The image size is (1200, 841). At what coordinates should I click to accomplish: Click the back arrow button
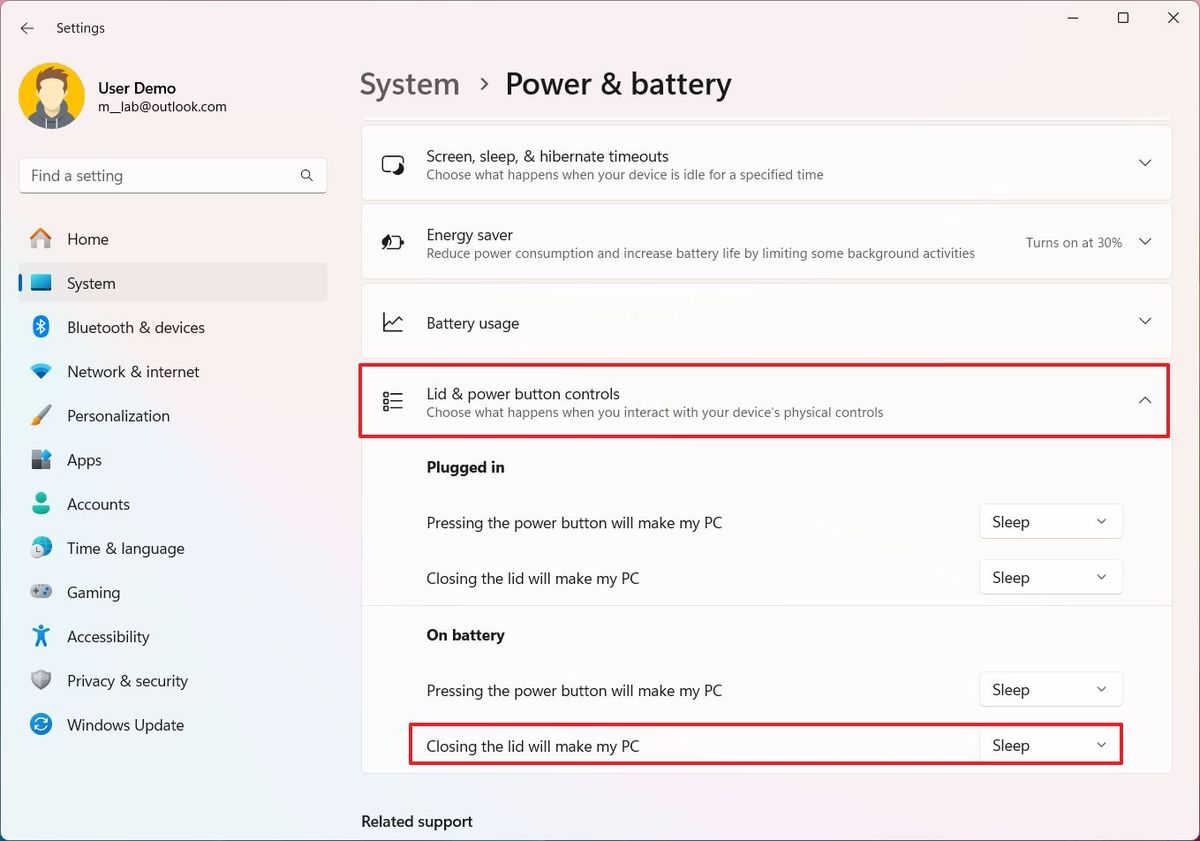click(x=27, y=28)
